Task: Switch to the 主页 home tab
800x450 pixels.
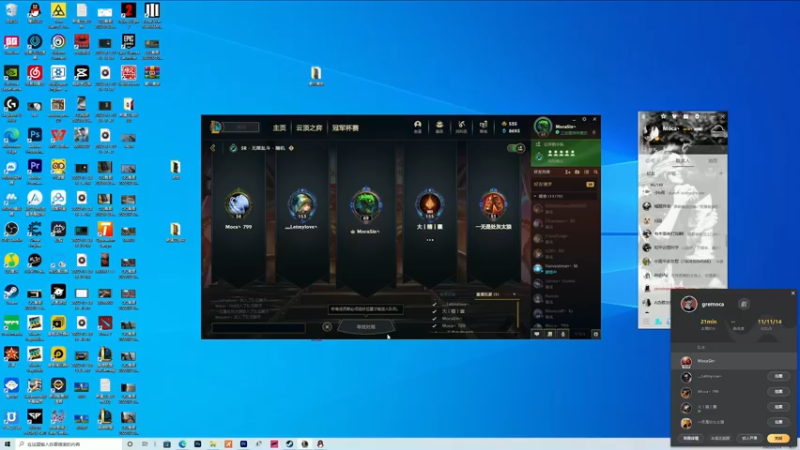Action: (x=279, y=128)
